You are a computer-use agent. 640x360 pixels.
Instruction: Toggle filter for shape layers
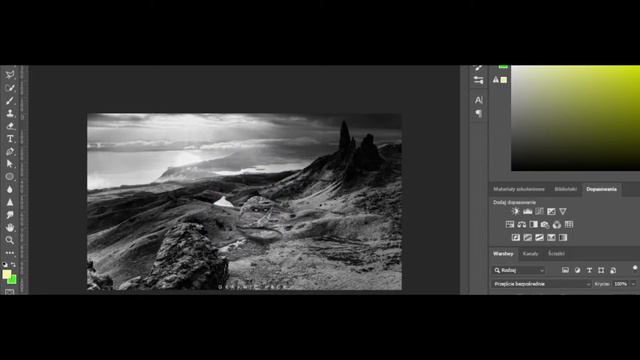tap(601, 270)
